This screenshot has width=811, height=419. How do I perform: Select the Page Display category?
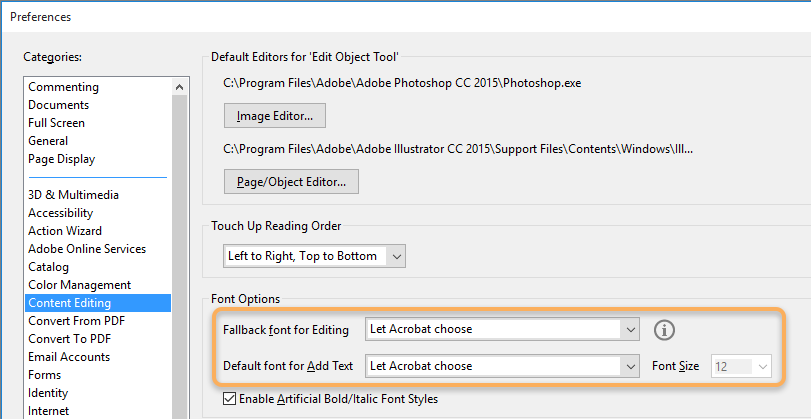(x=61, y=159)
